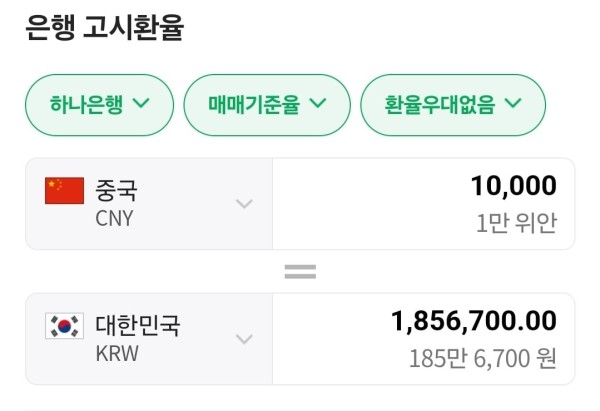Screen dimensions: 600x411
Task: Click the chevron in the 환율우대없음 pill
Action: 513,103
